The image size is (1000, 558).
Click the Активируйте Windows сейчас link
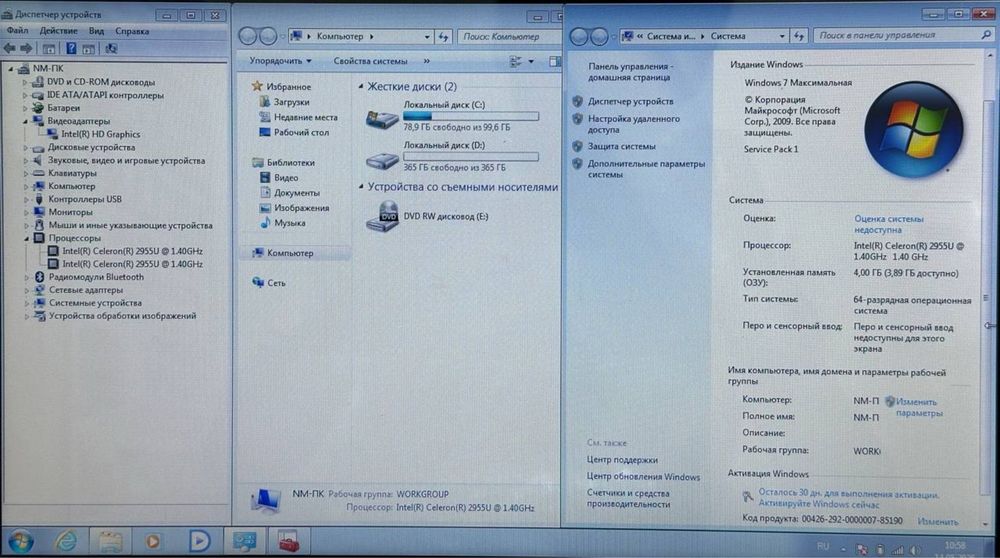[x=818, y=504]
